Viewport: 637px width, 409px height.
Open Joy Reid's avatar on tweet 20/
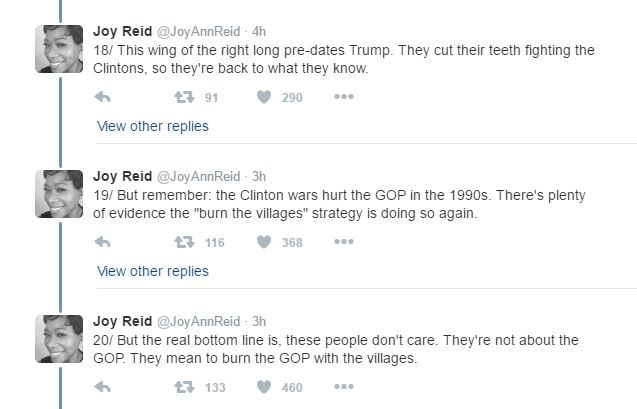[59, 339]
